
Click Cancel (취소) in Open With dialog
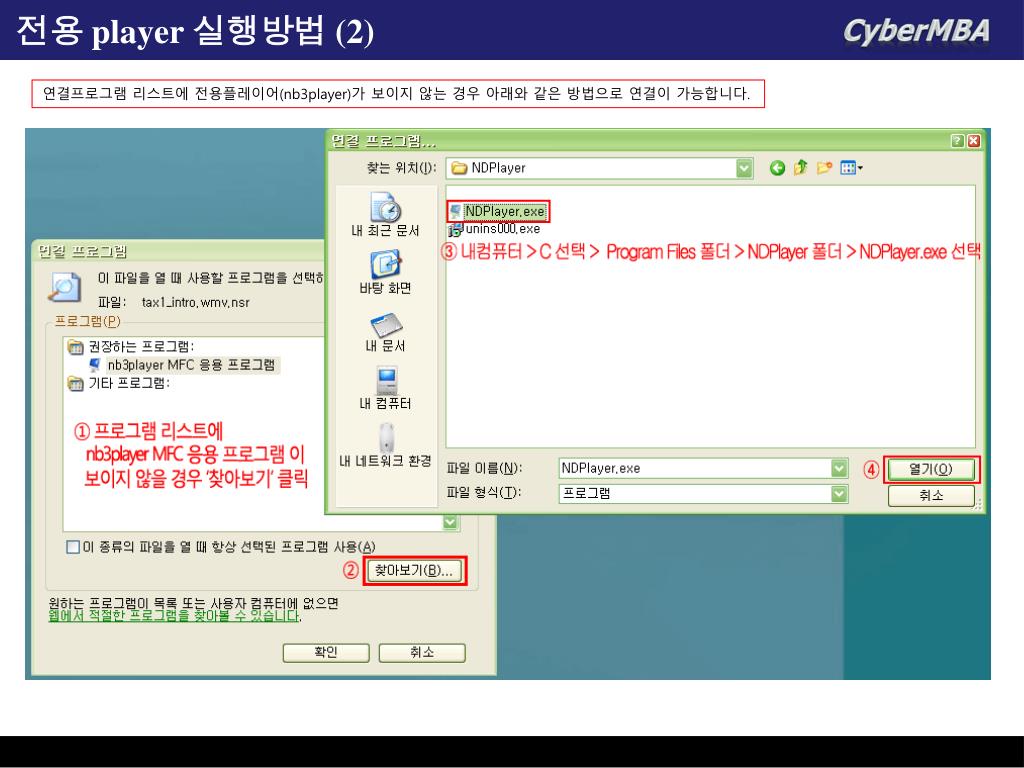(x=422, y=652)
